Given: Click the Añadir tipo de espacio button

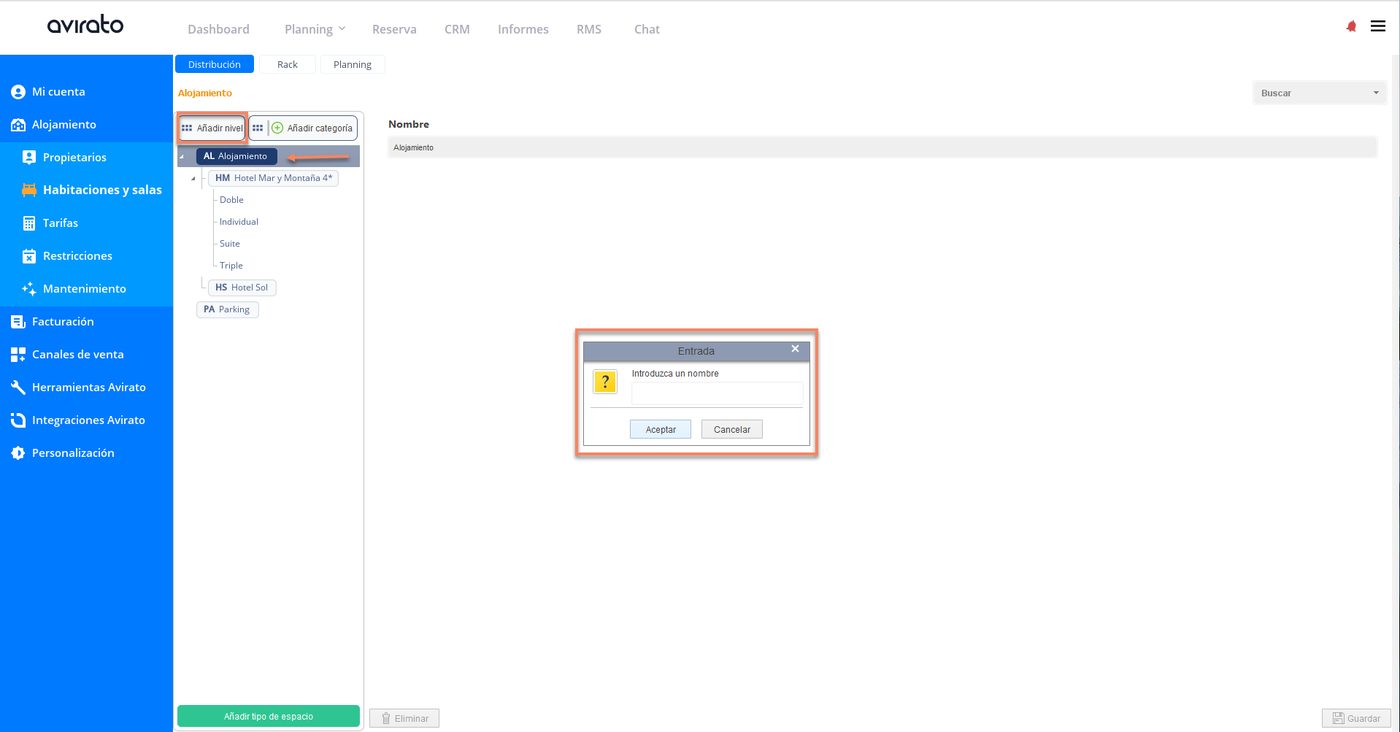Looking at the screenshot, I should [x=268, y=716].
